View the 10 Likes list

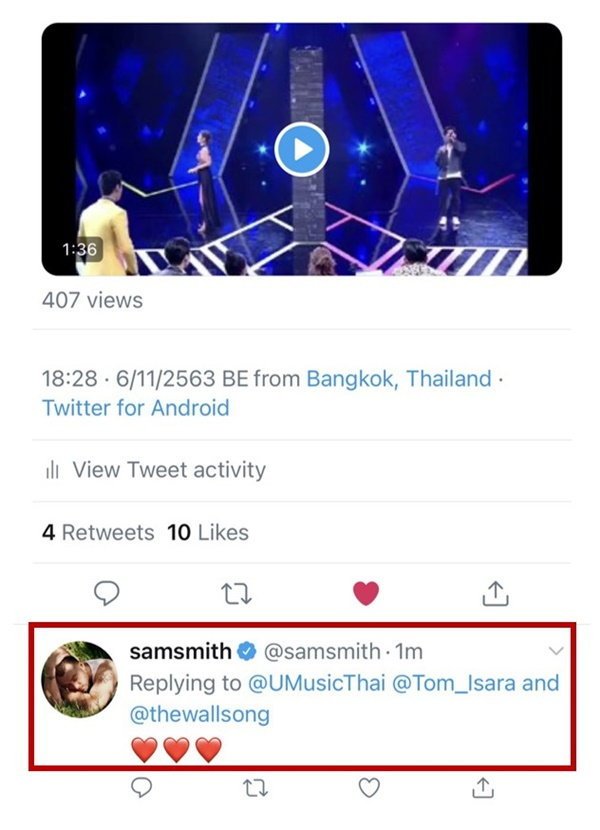coord(208,533)
